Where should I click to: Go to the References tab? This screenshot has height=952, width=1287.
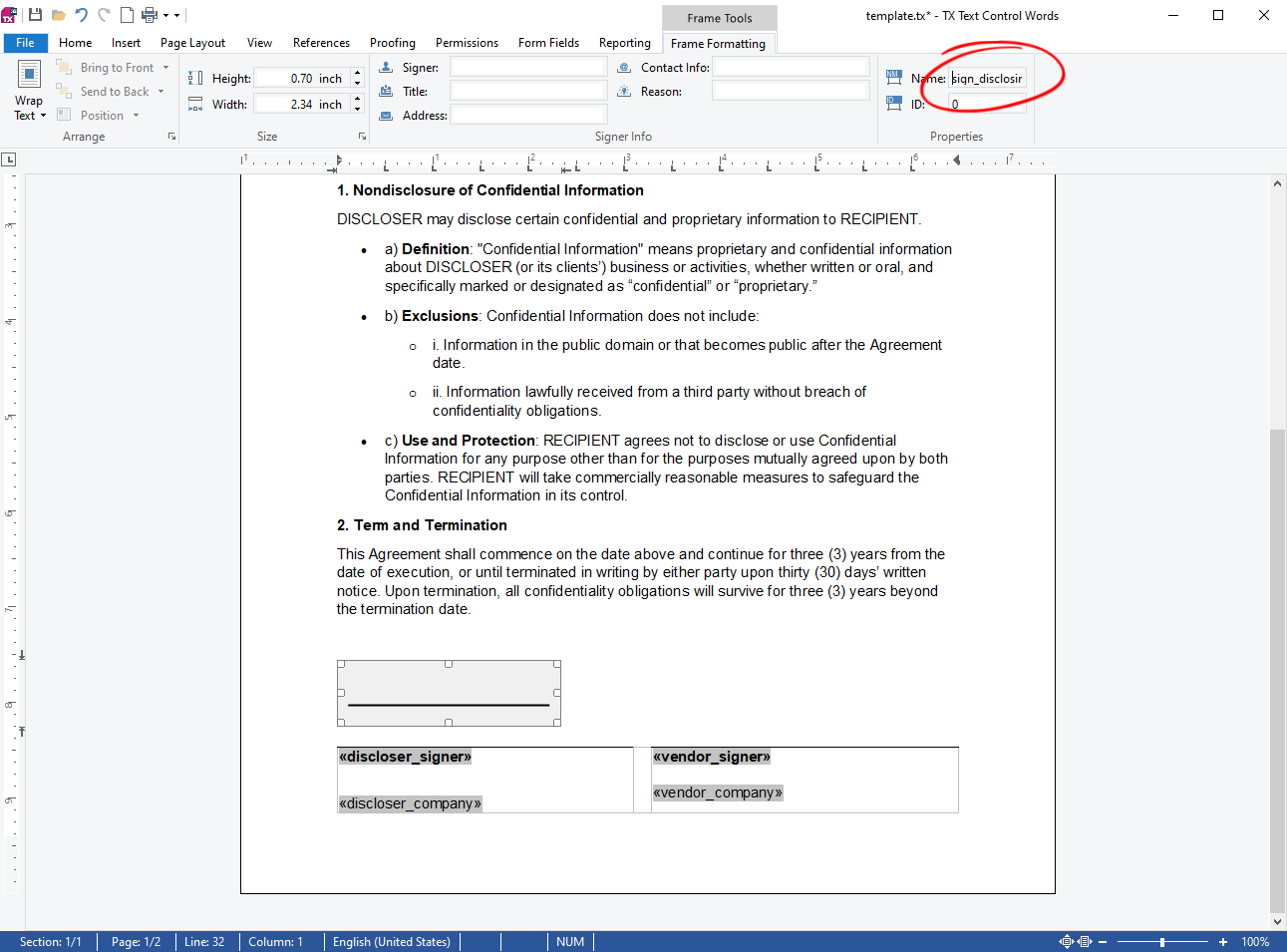point(321,43)
